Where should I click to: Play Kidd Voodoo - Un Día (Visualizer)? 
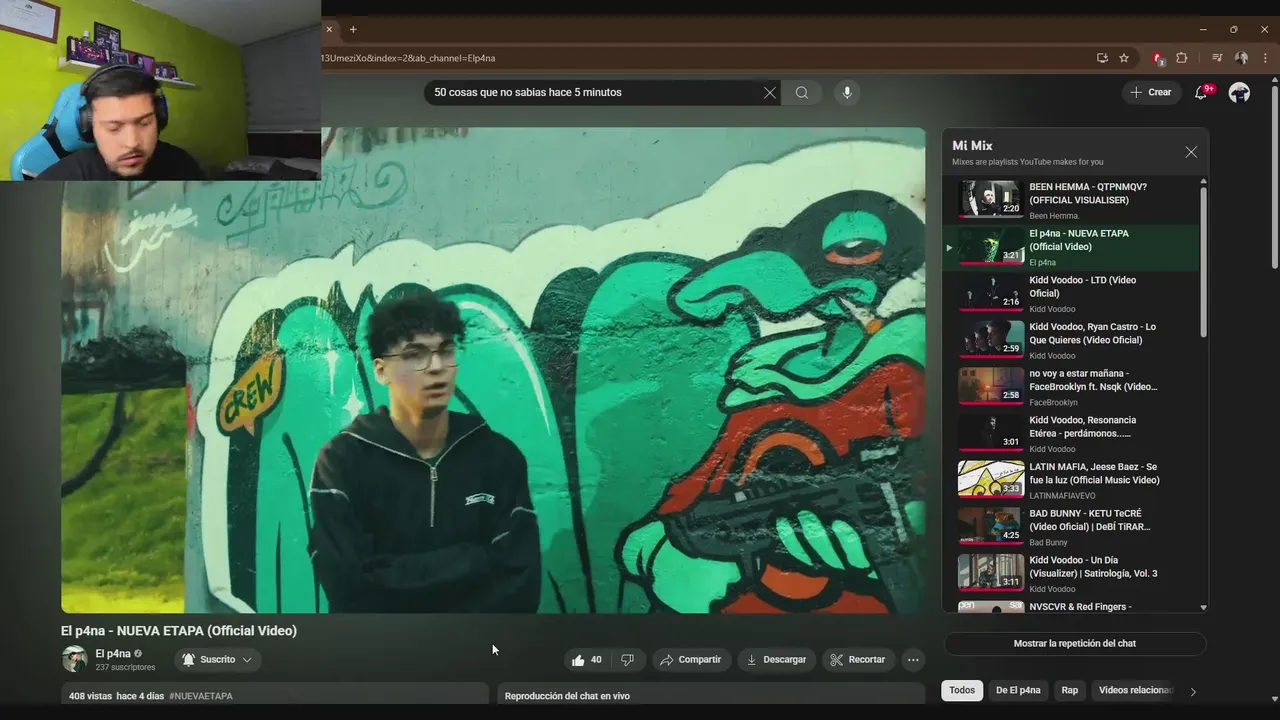(x=1070, y=574)
